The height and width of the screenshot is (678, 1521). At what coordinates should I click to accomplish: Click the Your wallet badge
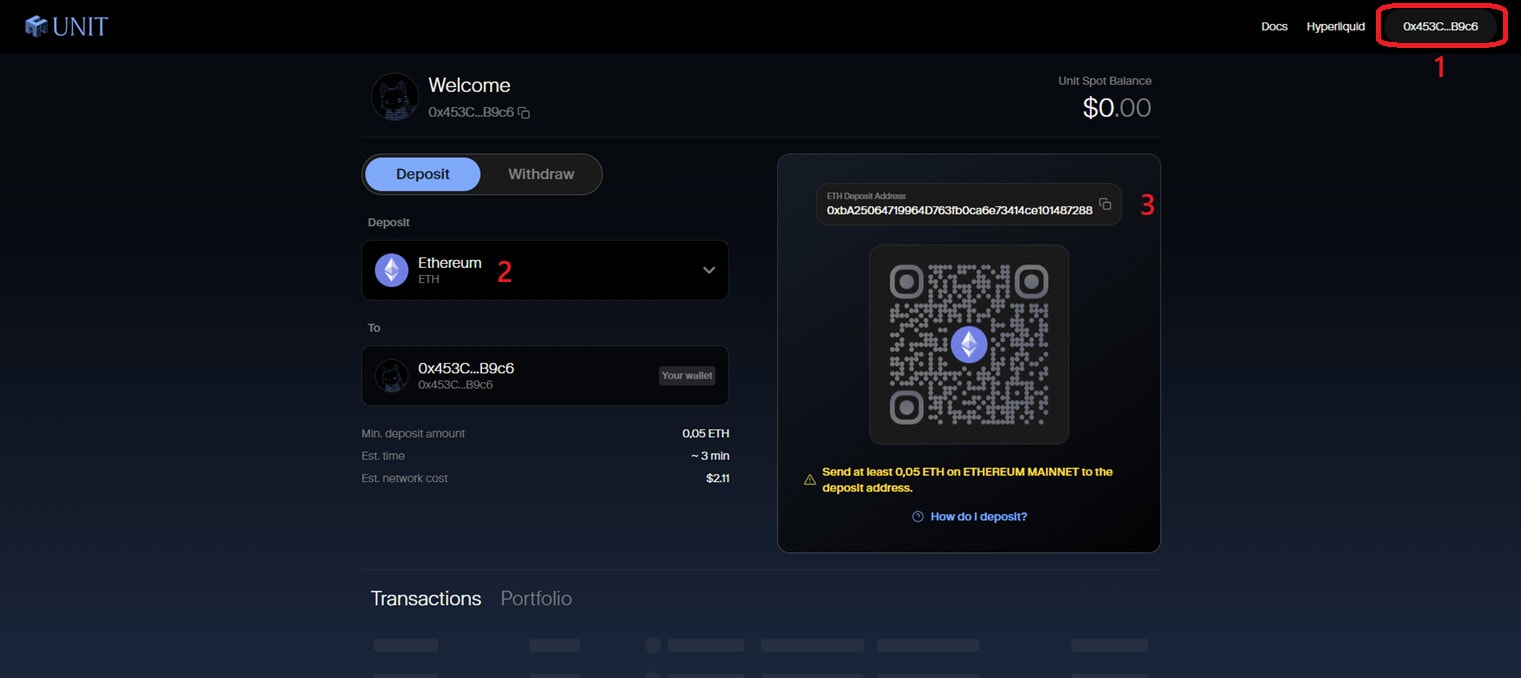coord(687,376)
